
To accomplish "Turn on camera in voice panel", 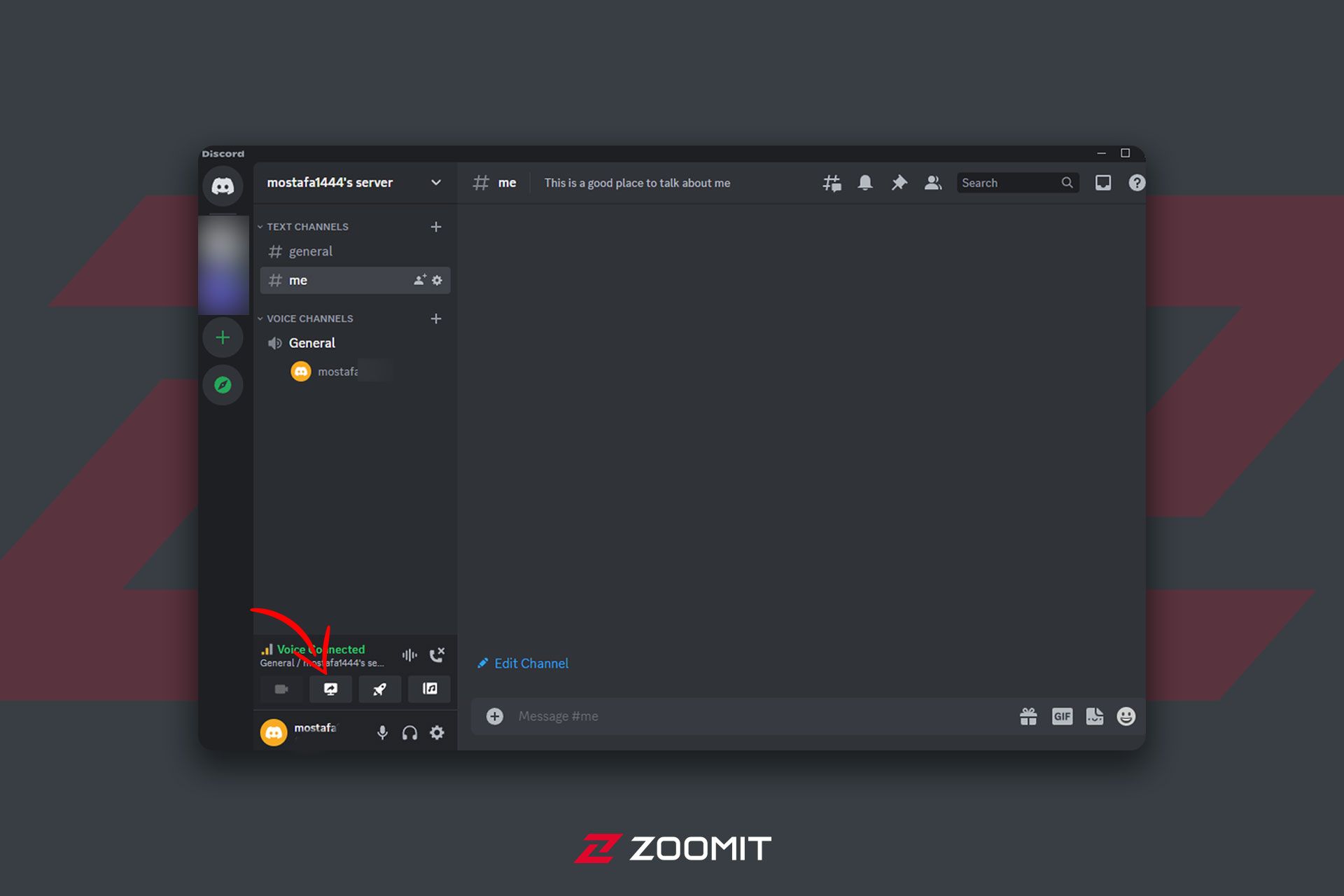I will tap(281, 689).
